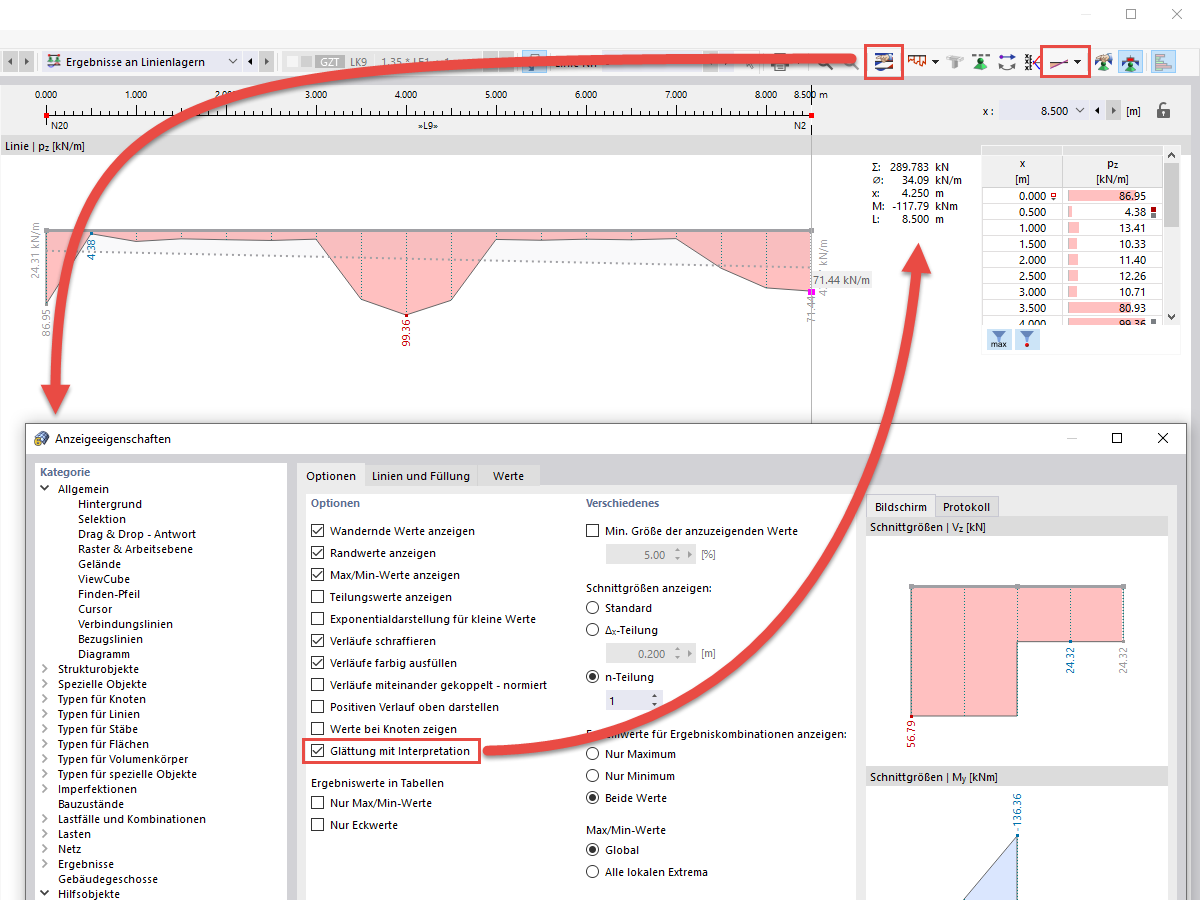Screen dimensions: 1200x900
Task: Select the Nur Maximum radio button
Action: coord(591,755)
